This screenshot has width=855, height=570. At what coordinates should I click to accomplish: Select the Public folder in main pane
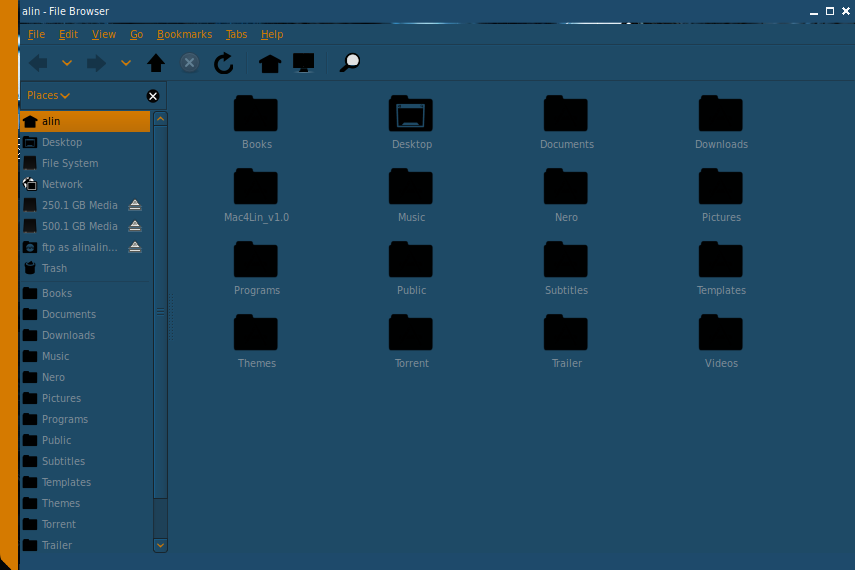coord(411,260)
